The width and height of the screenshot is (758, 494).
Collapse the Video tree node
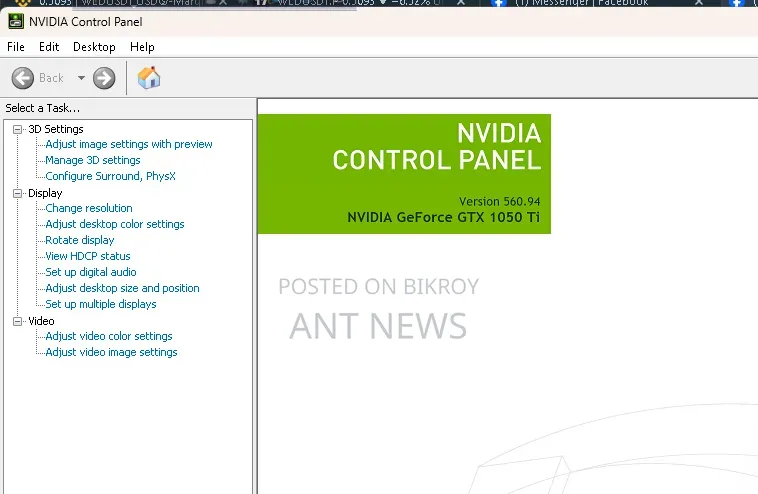tap(17, 321)
